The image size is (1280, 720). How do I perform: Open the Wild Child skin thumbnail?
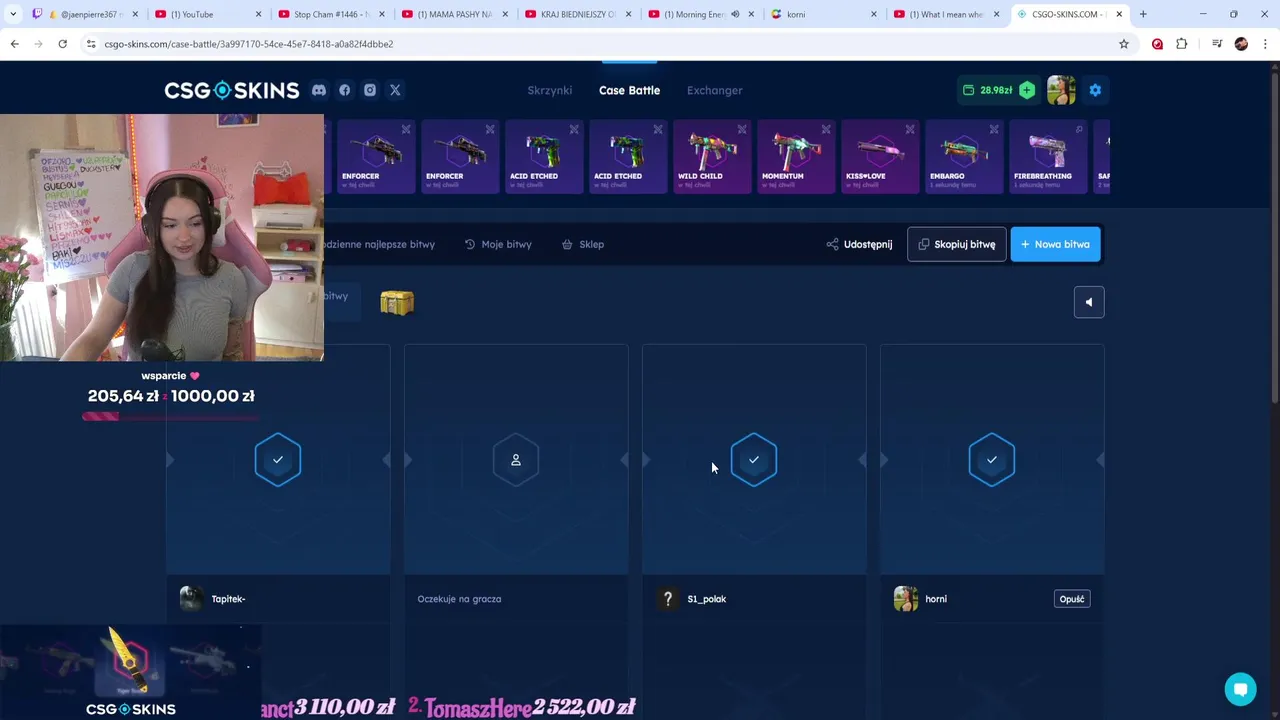point(712,152)
